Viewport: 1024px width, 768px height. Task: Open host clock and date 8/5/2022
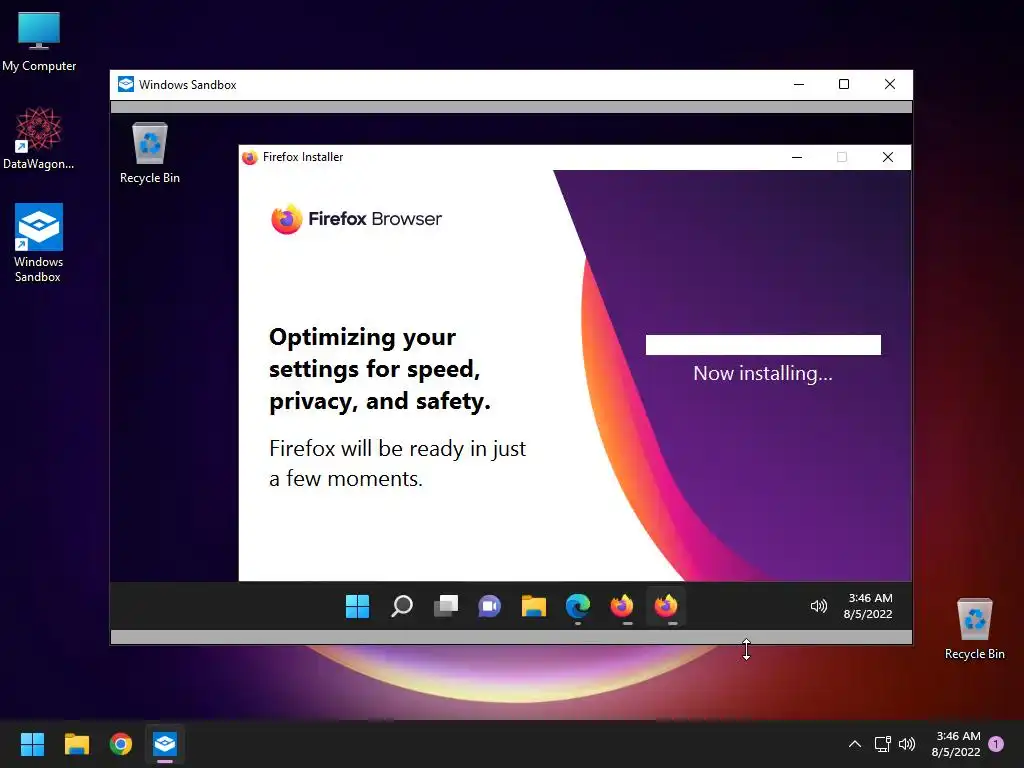[x=957, y=744]
